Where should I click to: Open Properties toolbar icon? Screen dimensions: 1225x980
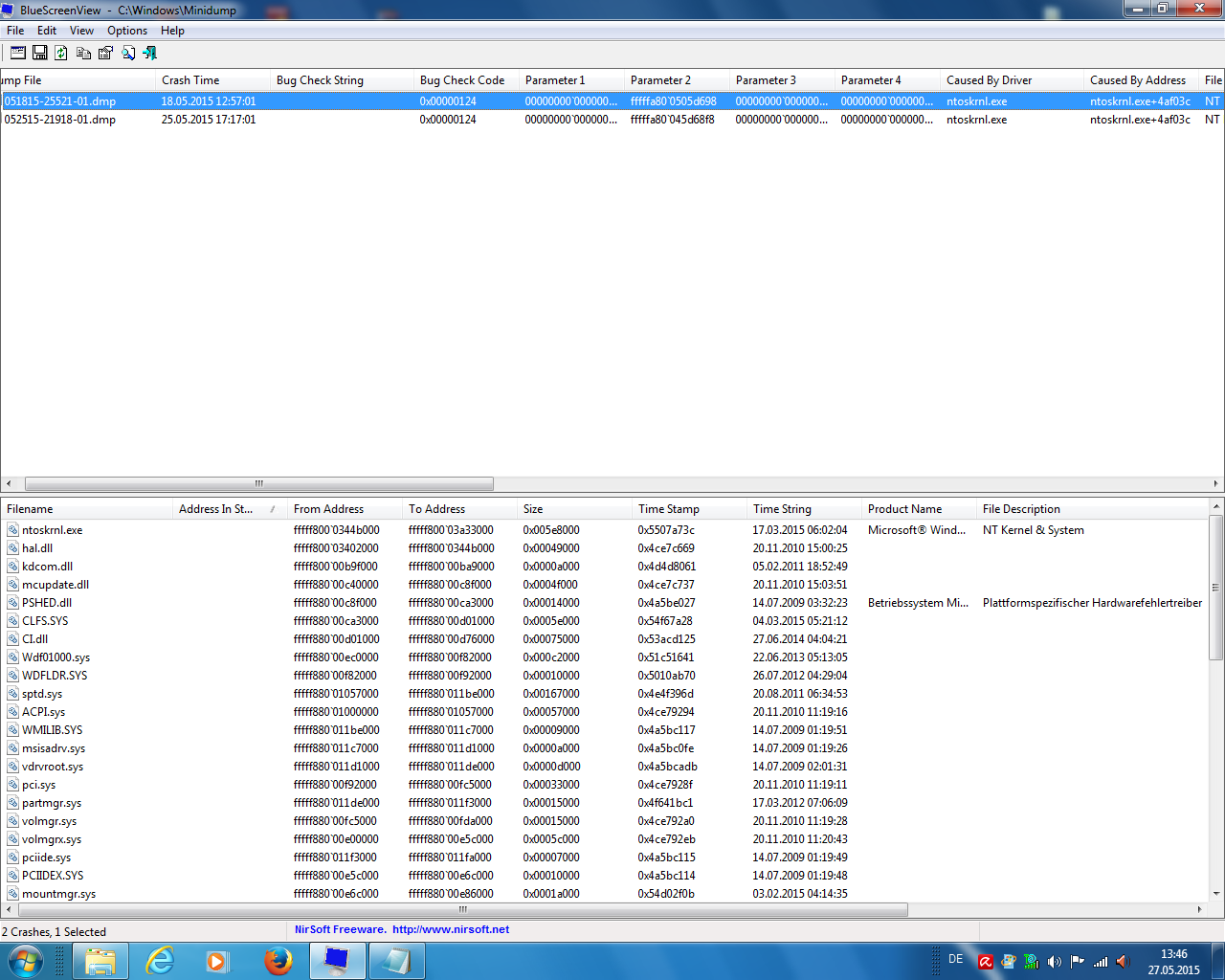[105, 53]
